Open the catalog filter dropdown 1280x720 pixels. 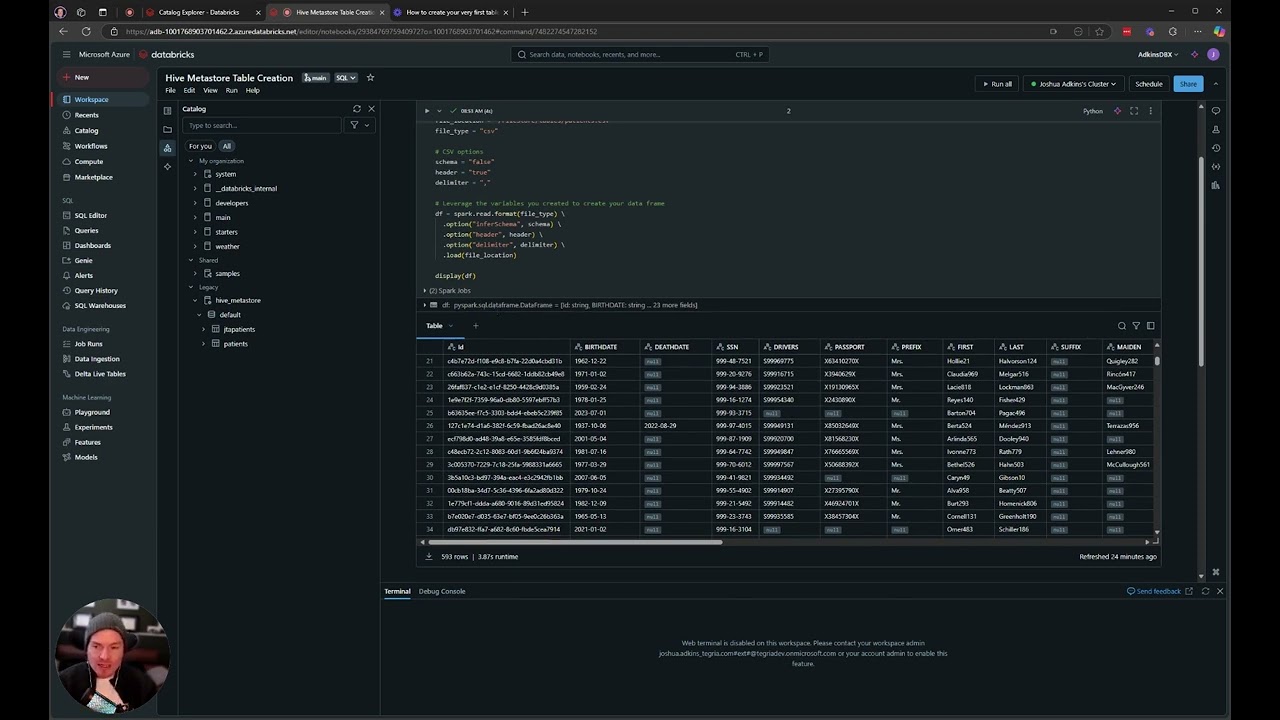(359, 125)
